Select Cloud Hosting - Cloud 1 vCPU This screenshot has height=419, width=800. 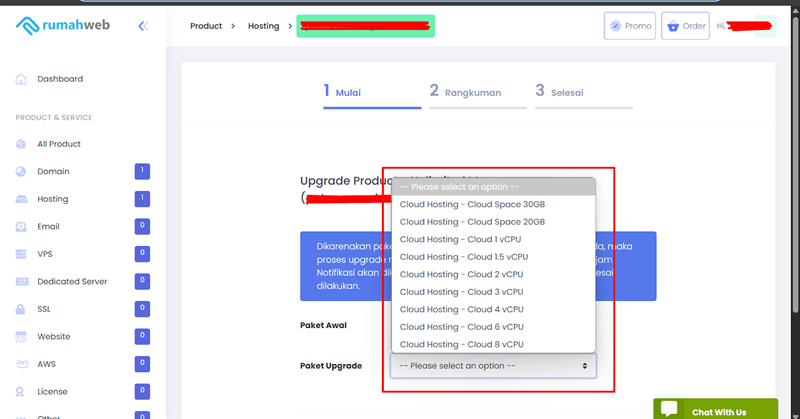[x=493, y=239]
